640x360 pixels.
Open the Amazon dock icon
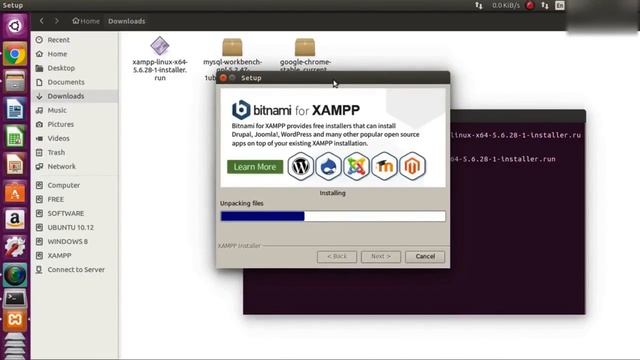point(15,220)
